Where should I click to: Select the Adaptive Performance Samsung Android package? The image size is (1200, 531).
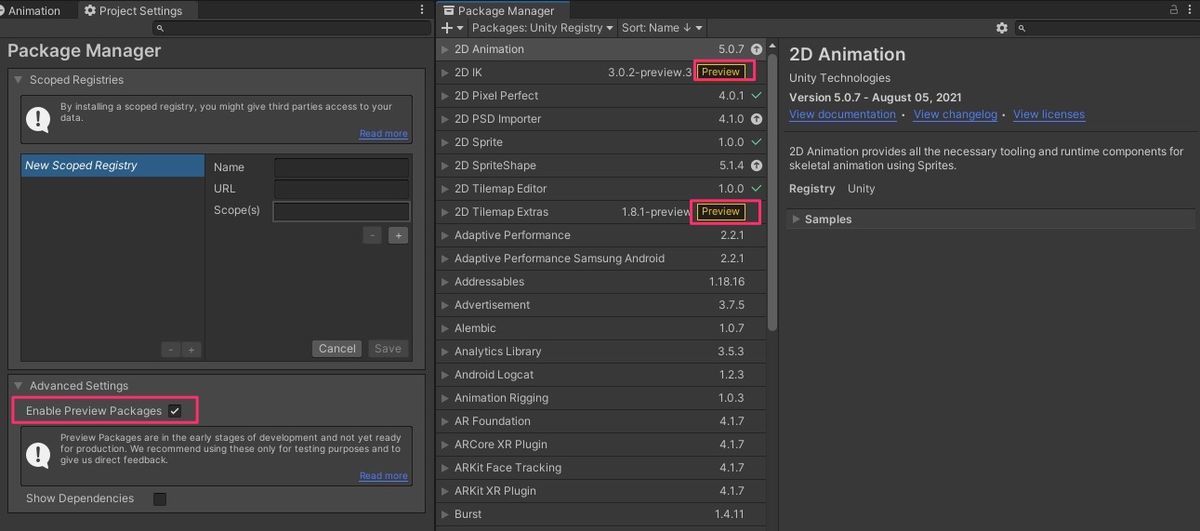pos(602,259)
